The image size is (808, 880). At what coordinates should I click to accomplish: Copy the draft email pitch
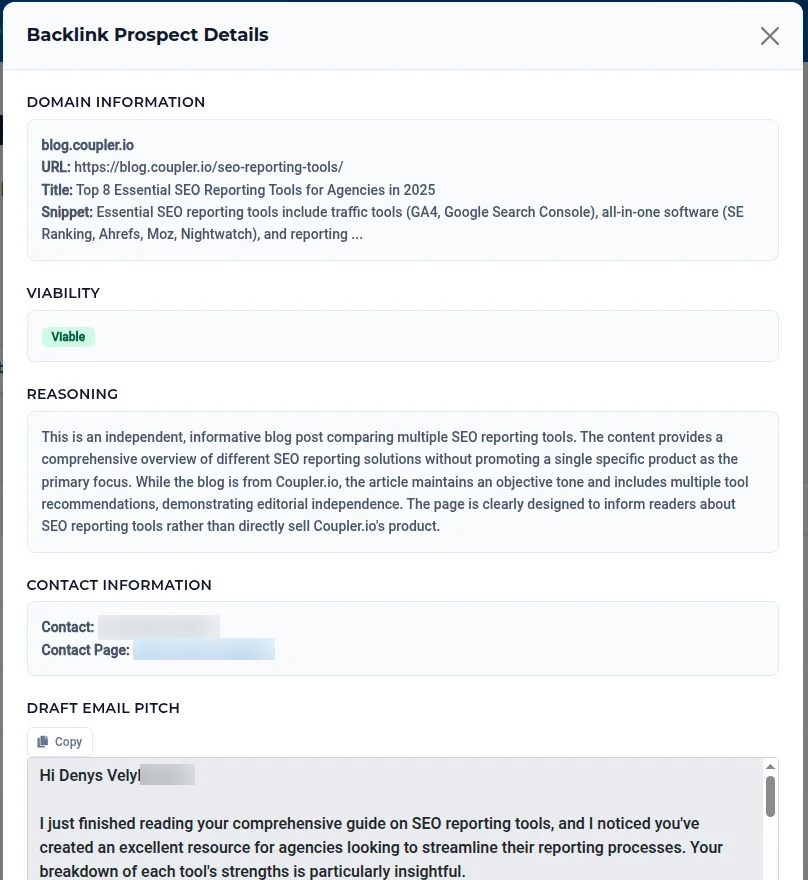59,741
